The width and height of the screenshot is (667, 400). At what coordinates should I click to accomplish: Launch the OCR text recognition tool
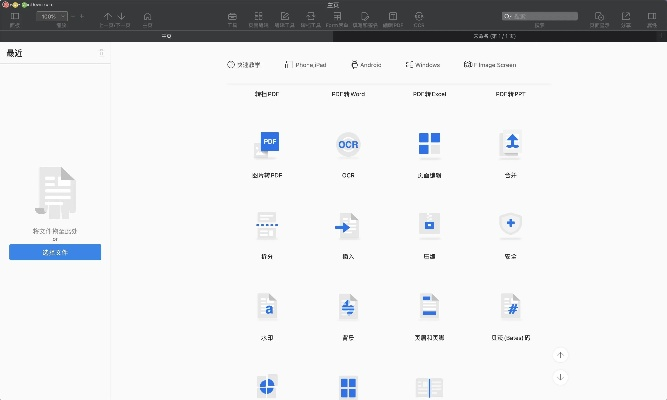click(348, 146)
